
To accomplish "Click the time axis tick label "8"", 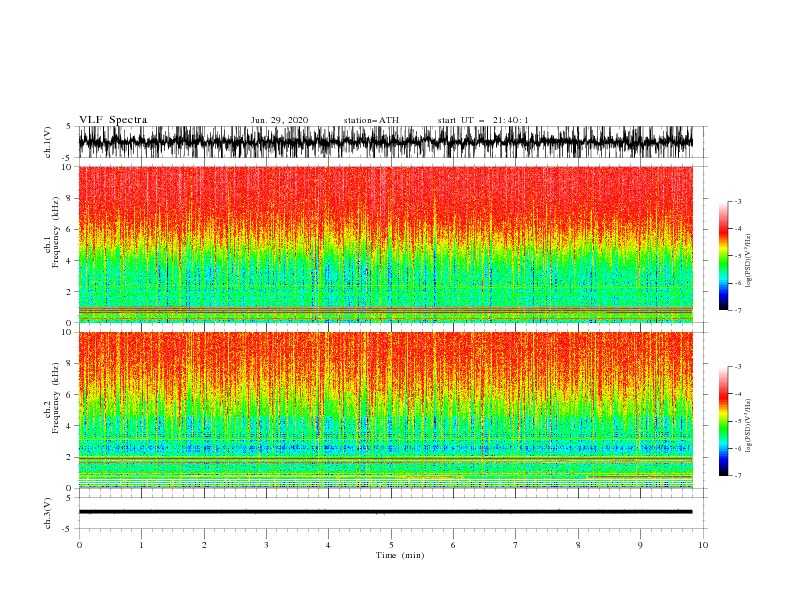I will pos(578,545).
